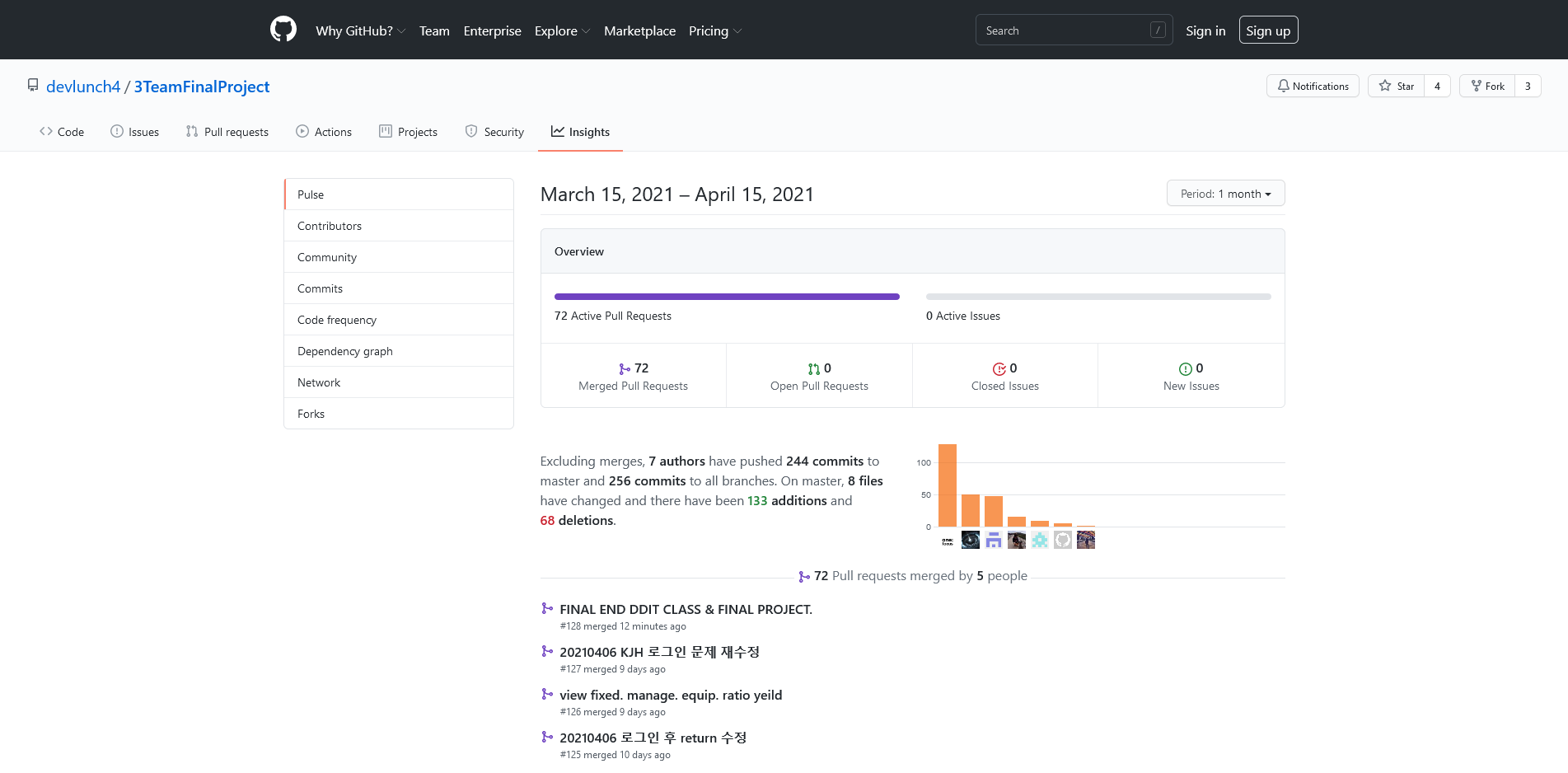
Task: Open Code frequency in sidebar
Action: (x=337, y=320)
